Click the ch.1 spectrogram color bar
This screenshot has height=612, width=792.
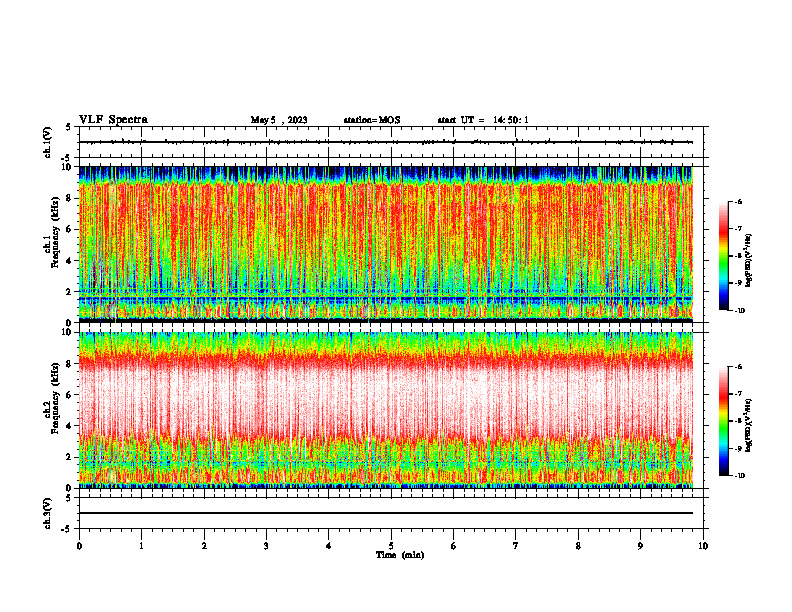[723, 256]
